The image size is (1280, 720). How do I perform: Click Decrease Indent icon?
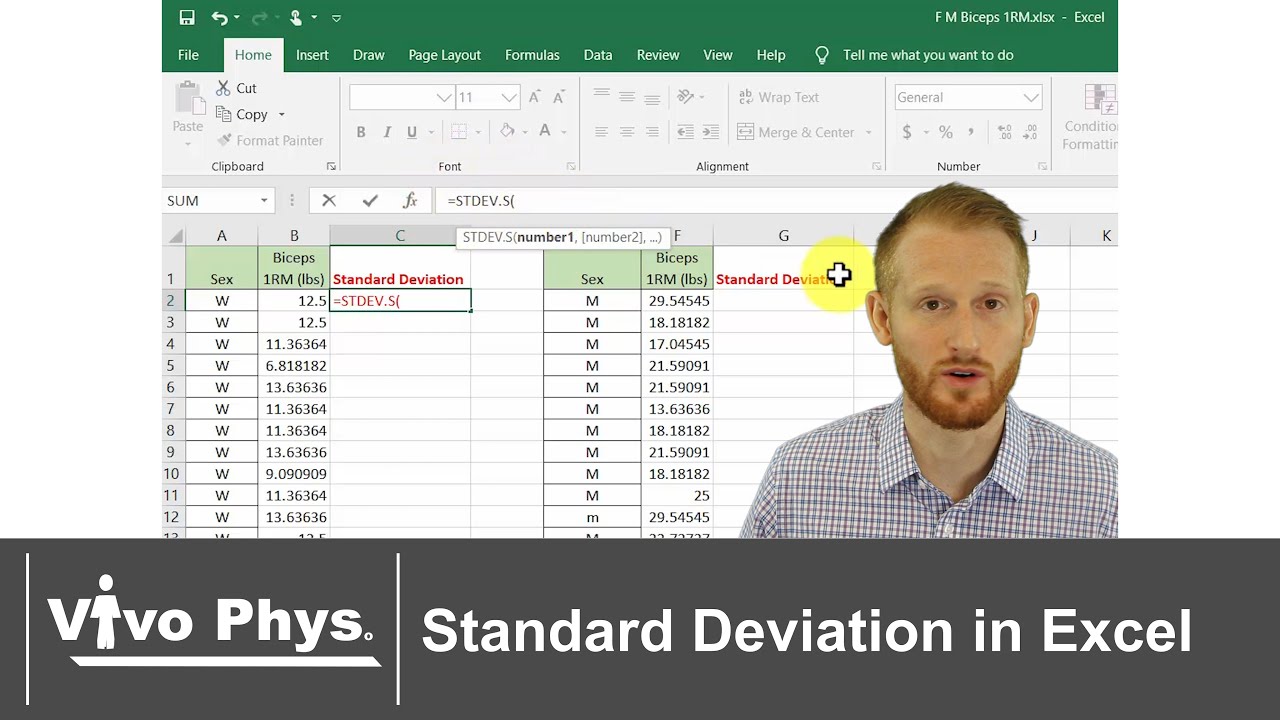coord(685,132)
